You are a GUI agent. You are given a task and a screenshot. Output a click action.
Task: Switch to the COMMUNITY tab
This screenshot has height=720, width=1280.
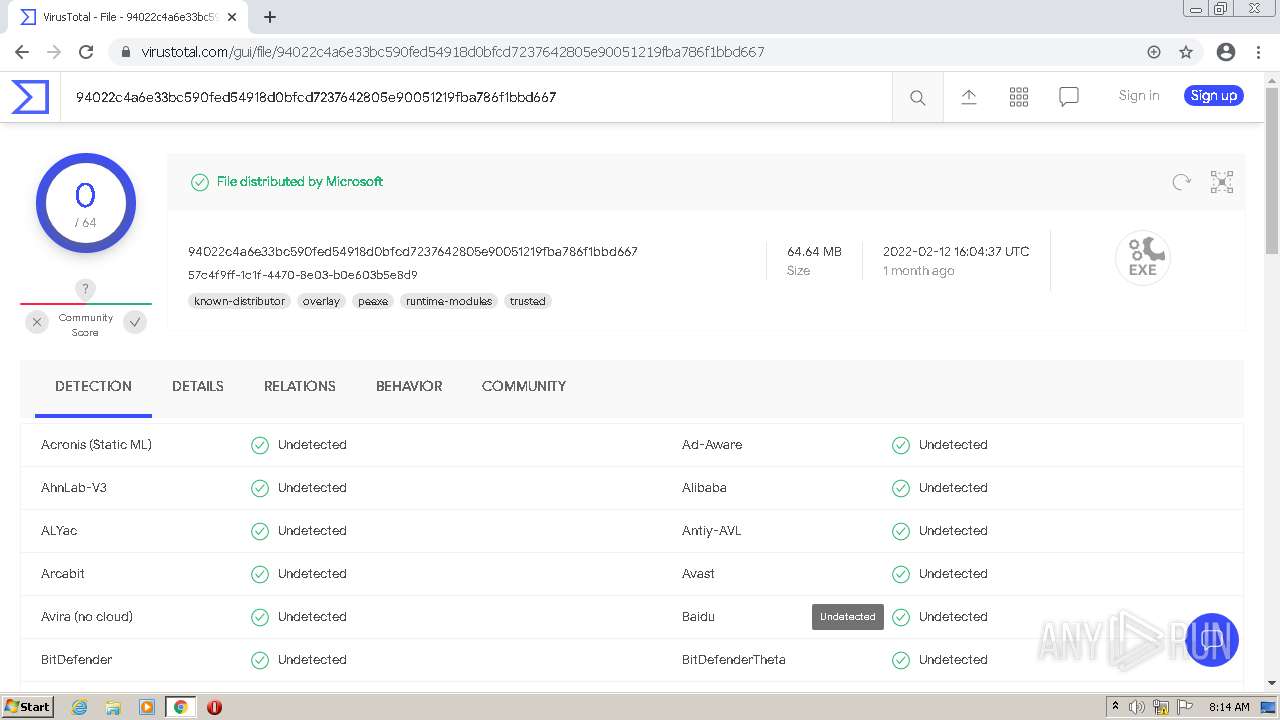tap(524, 386)
